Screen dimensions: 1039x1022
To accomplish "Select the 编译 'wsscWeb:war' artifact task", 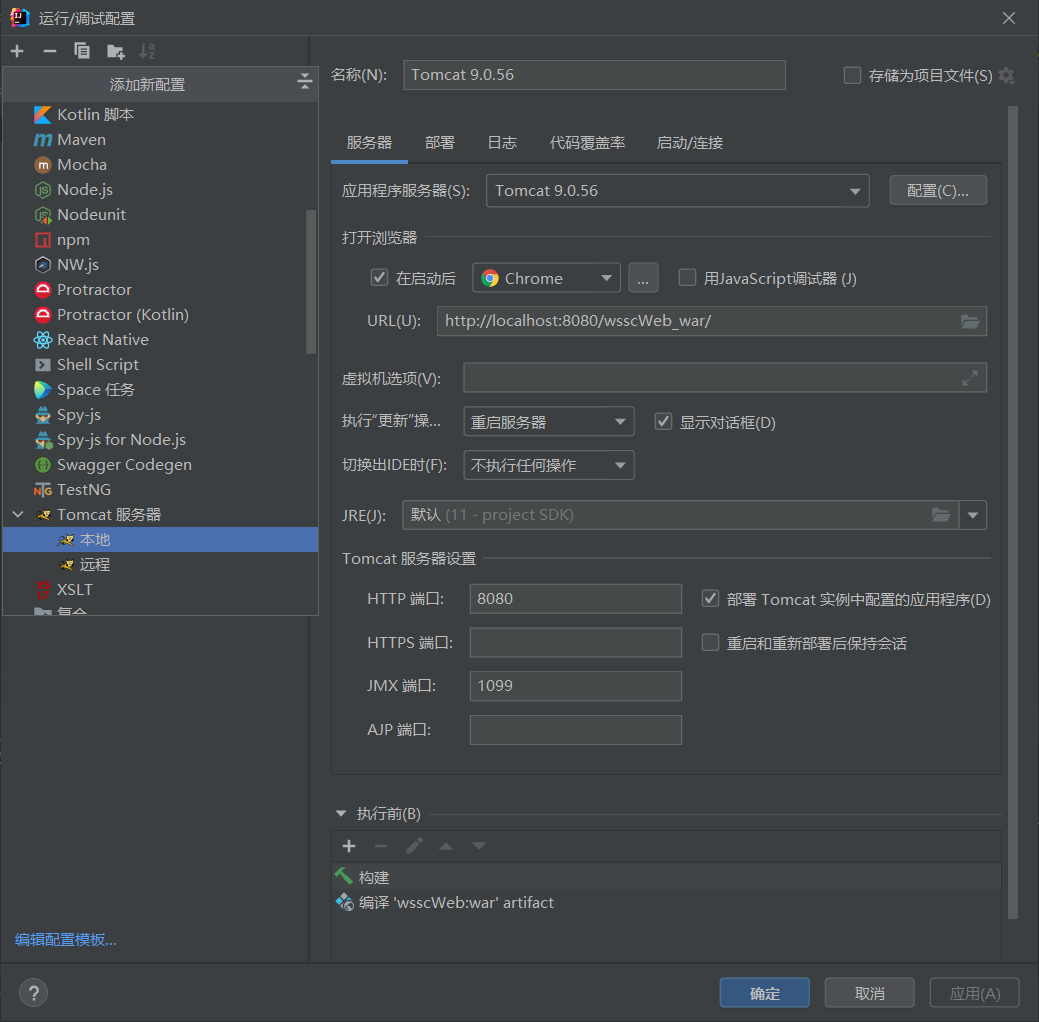I will [666, 902].
